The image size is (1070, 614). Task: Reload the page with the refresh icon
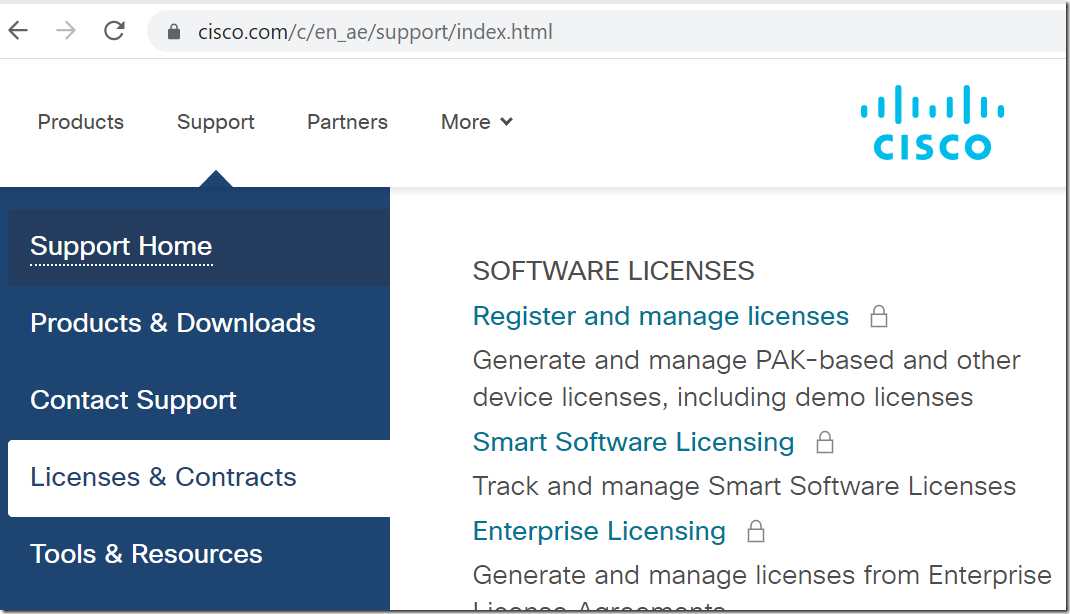tap(114, 31)
